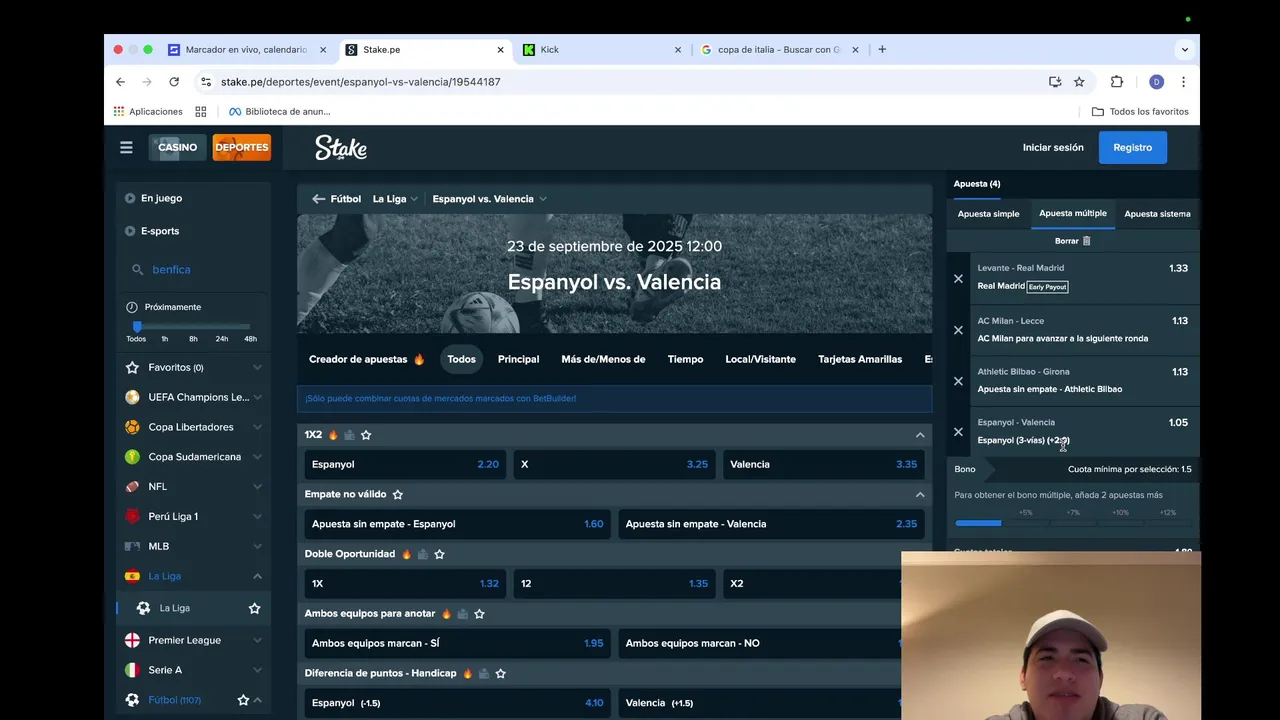Expand Premier League section
The image size is (1280, 720).
click(x=257, y=640)
